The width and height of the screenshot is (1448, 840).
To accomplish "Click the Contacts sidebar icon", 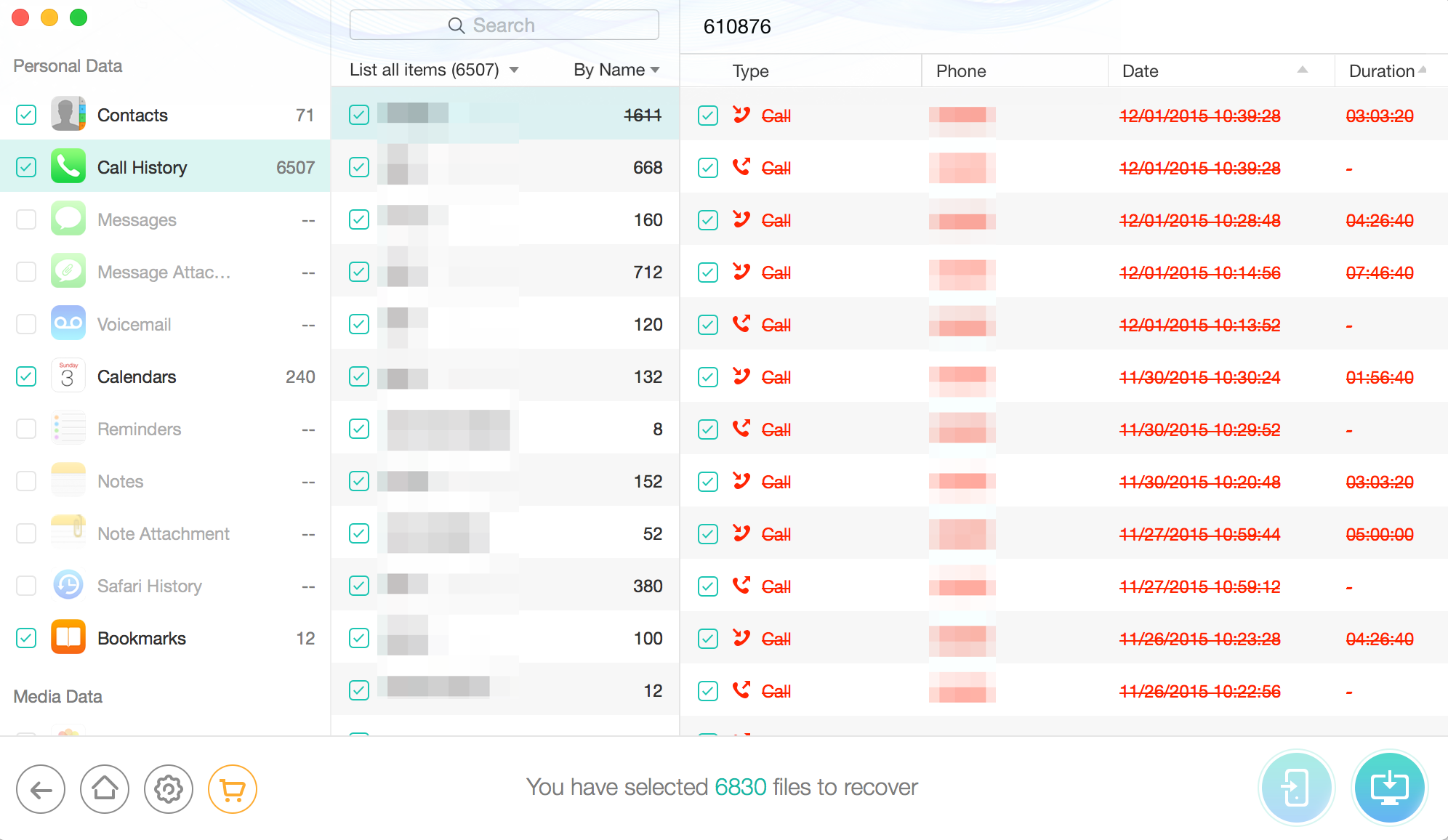I will click(x=66, y=115).
